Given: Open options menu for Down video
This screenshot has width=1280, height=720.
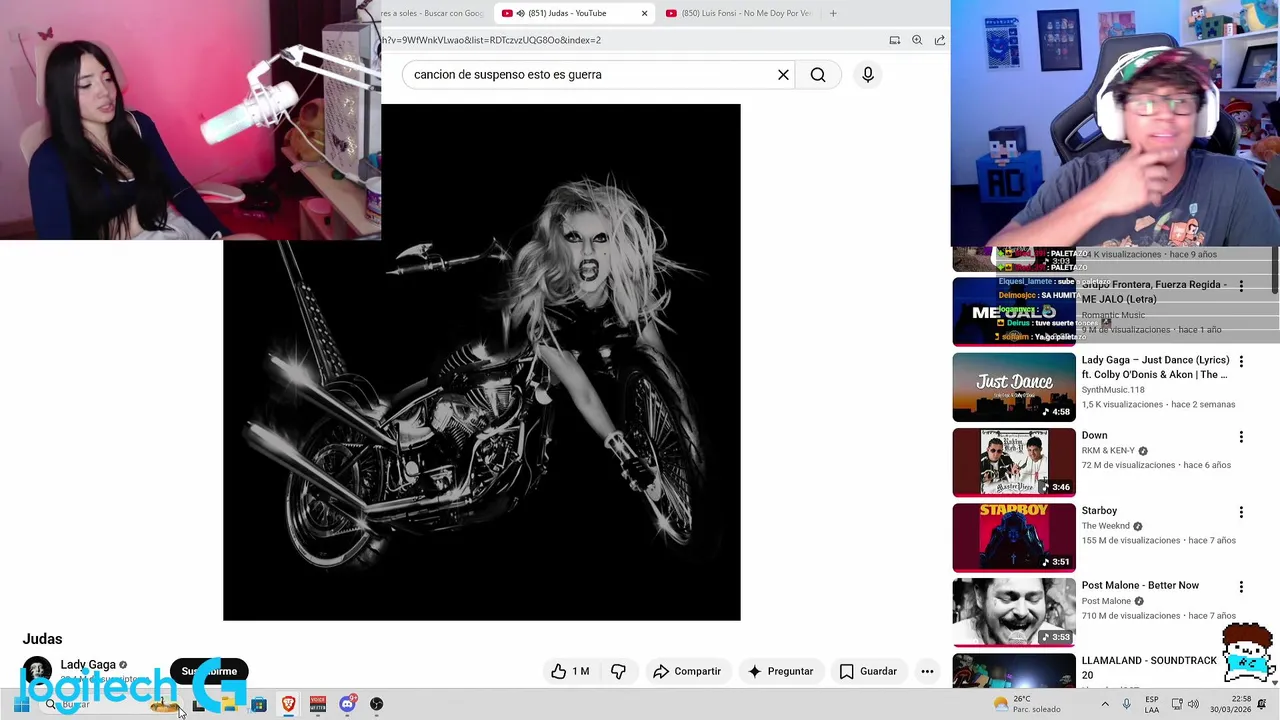Looking at the screenshot, I should click(x=1241, y=437).
